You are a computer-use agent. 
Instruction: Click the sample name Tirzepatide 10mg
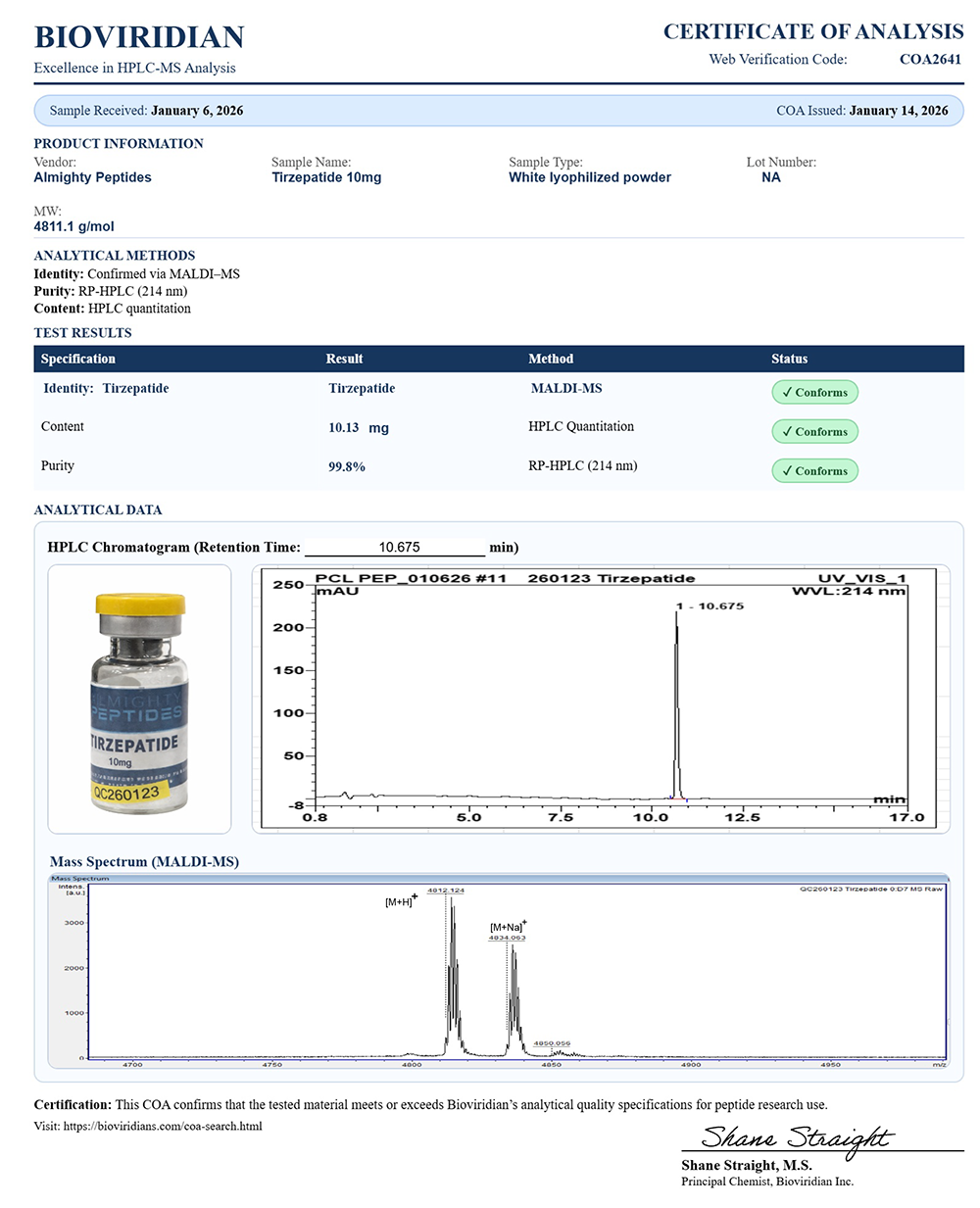click(326, 178)
